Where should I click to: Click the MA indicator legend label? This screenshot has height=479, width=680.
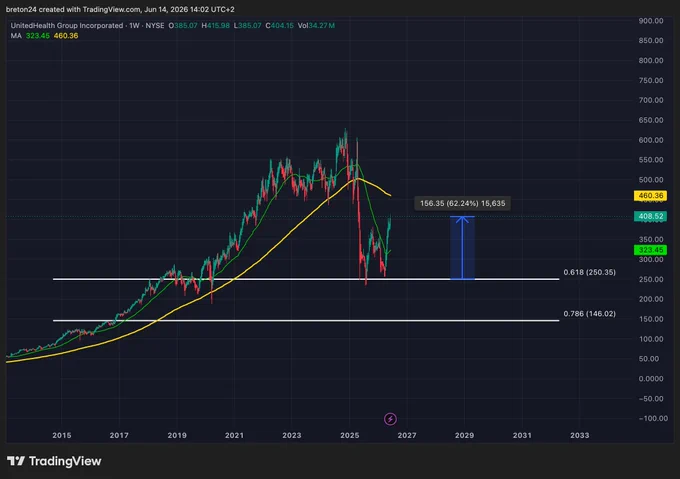16,36
